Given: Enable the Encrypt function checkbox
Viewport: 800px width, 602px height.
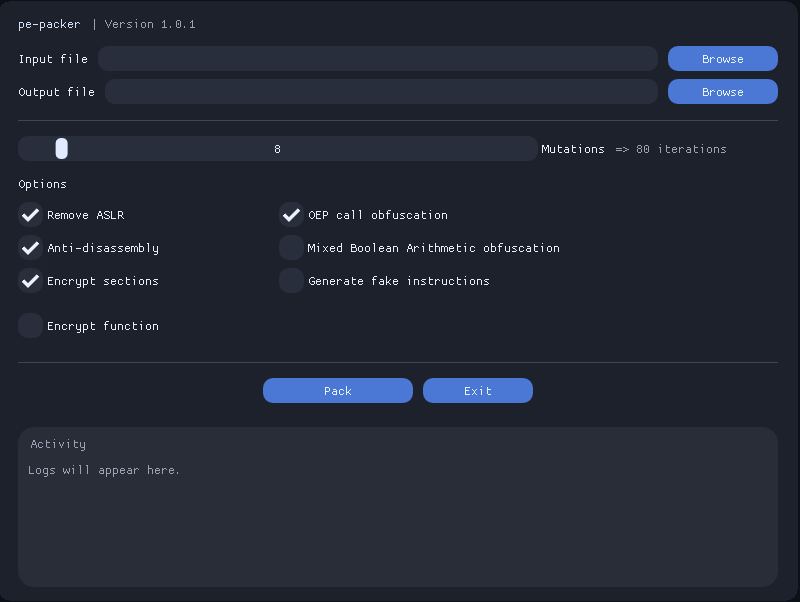Looking at the screenshot, I should pos(31,326).
